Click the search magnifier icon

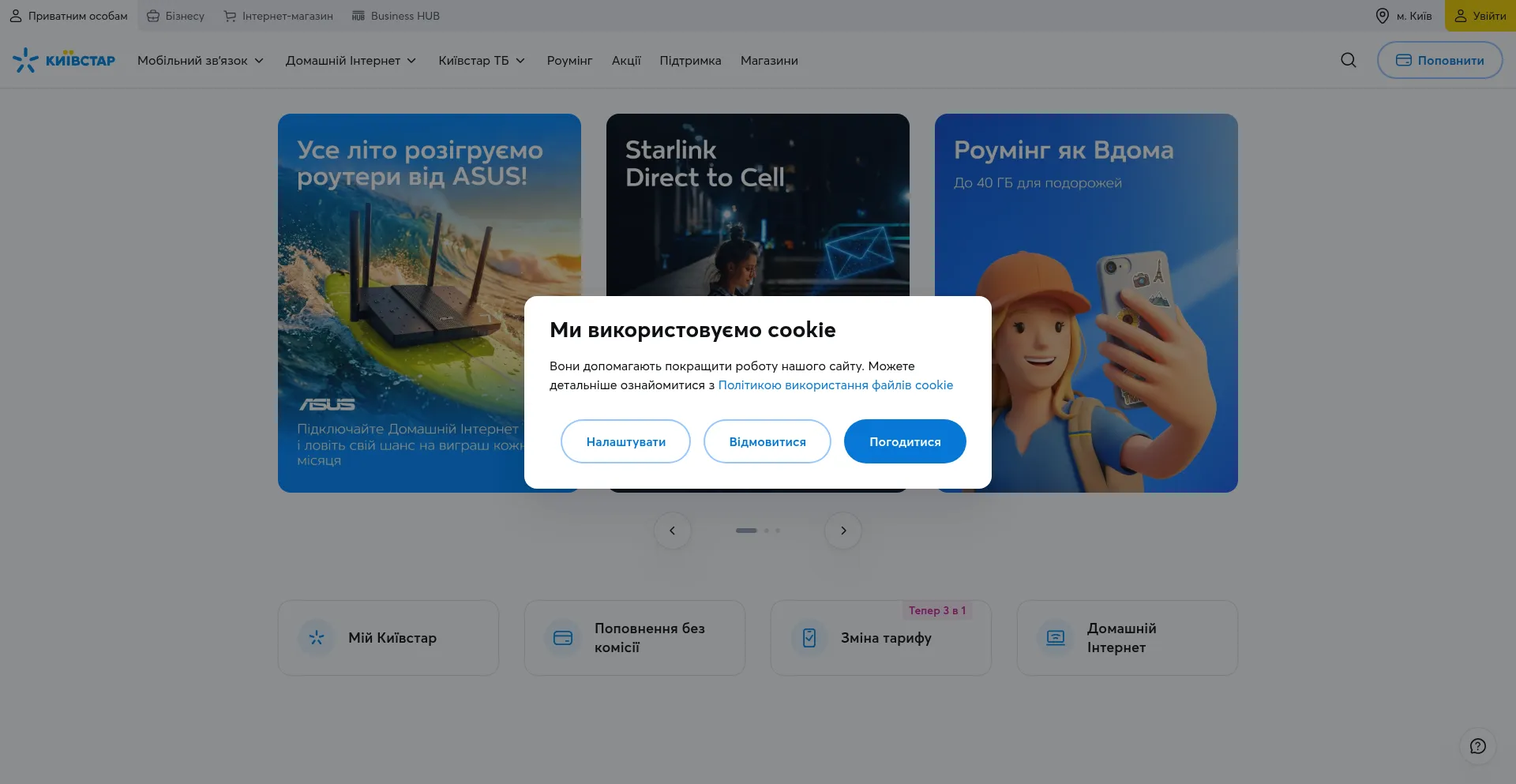point(1349,60)
